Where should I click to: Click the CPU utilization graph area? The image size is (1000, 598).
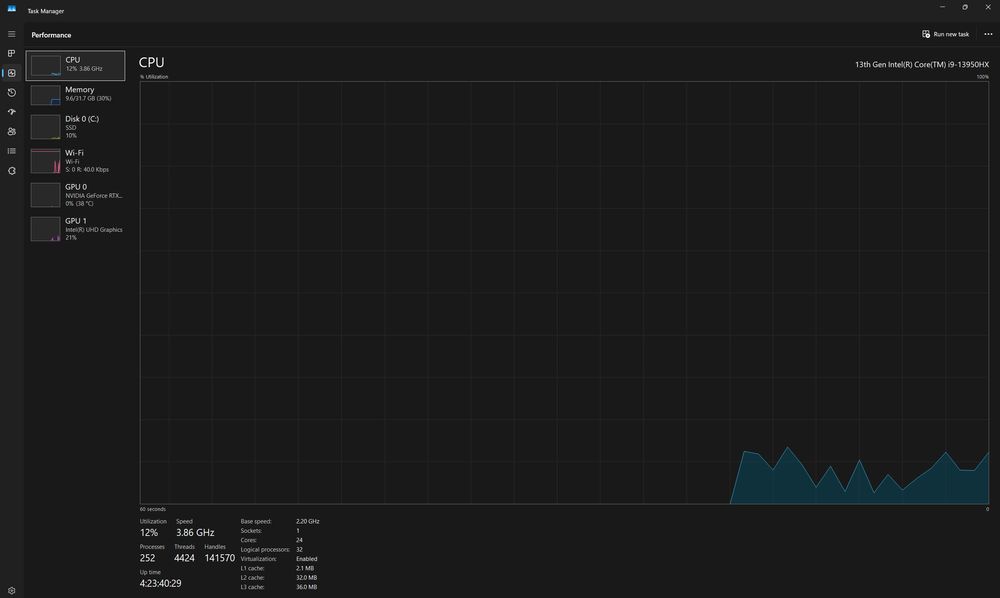pyautogui.click(x=564, y=293)
